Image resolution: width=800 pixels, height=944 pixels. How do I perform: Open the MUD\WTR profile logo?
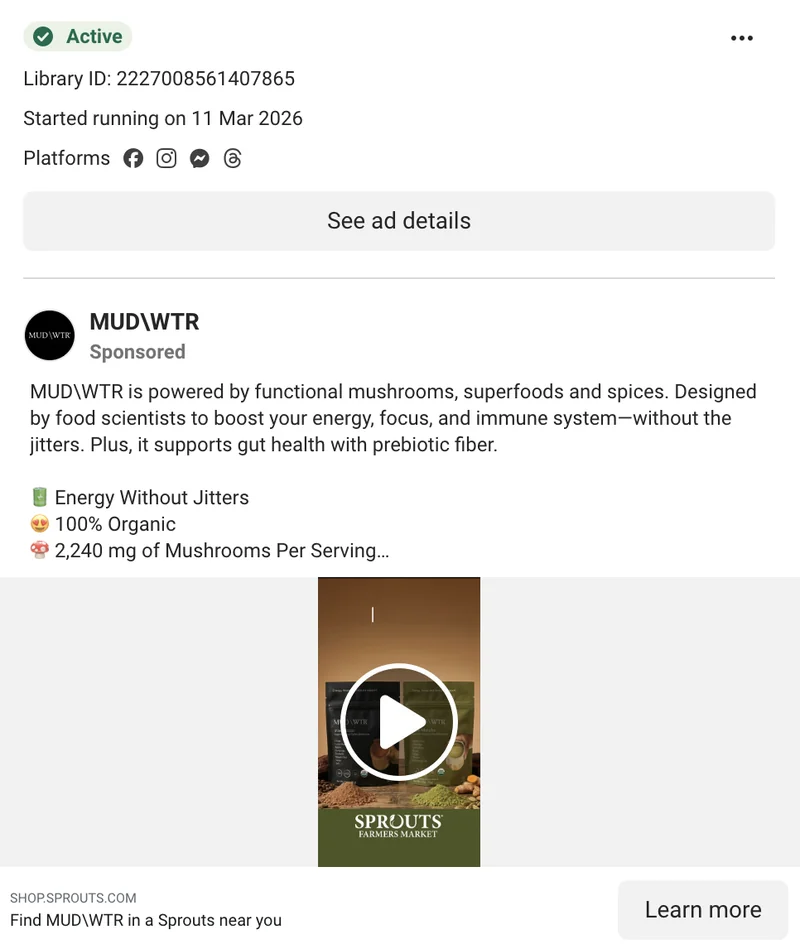[49, 335]
